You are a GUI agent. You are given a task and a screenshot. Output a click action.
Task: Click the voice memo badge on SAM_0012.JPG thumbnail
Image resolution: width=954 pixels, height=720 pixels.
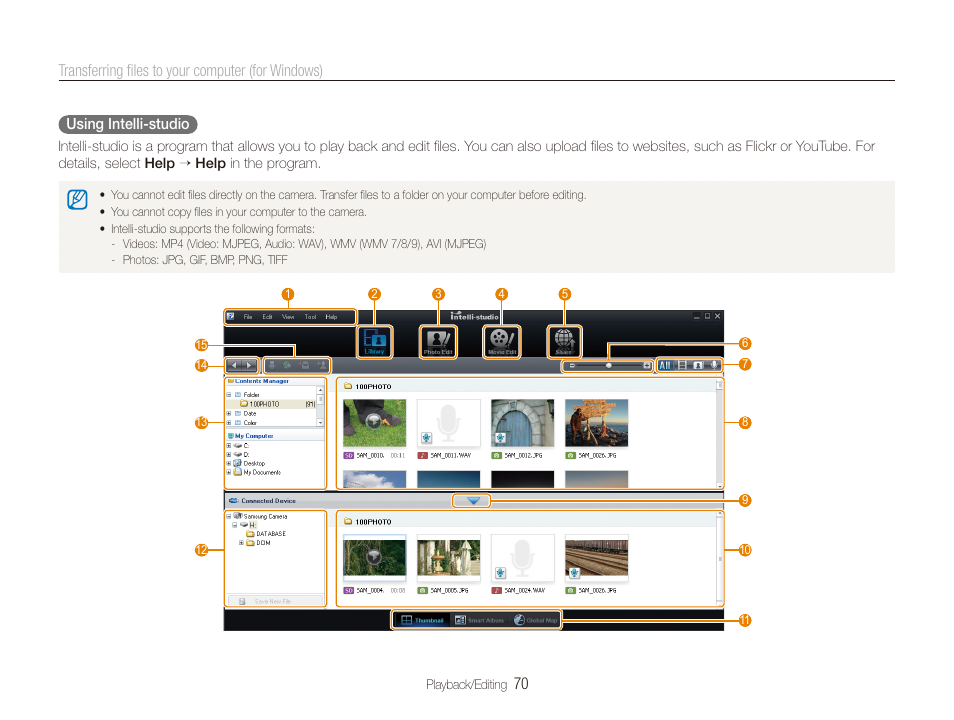pos(500,438)
